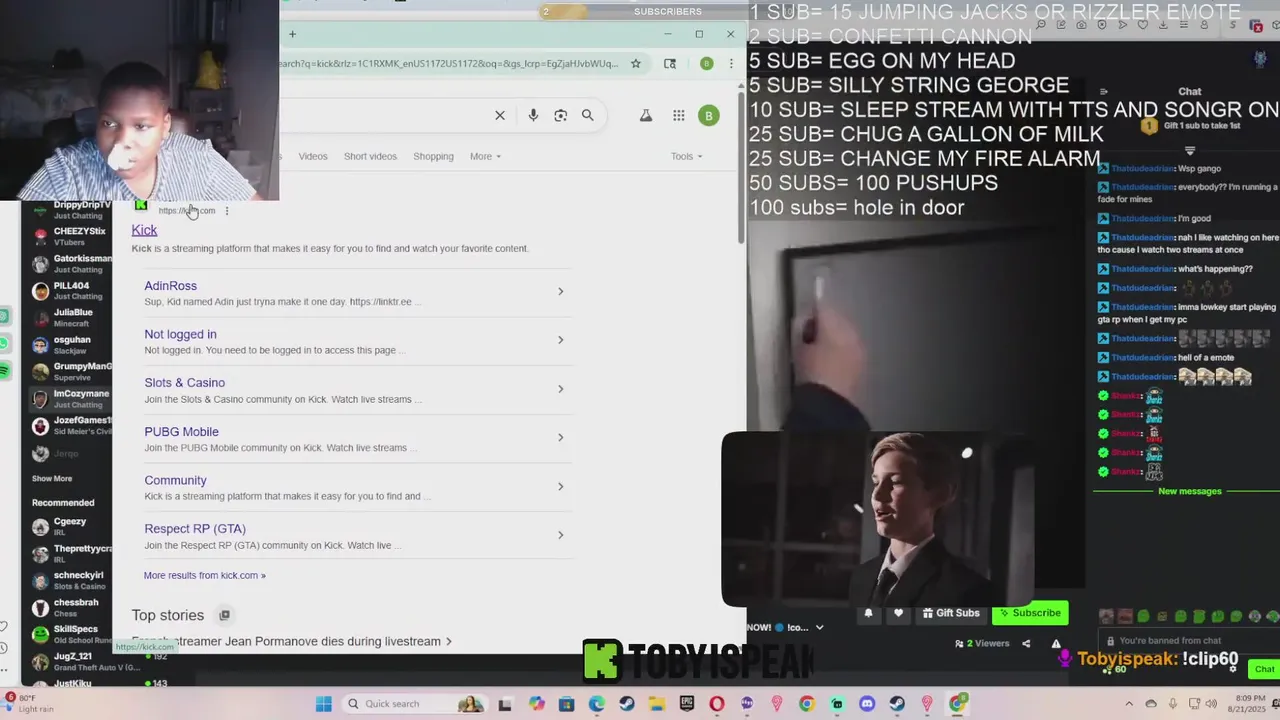Open Chrome three-dot menu
1280x720 pixels.
coord(731,63)
